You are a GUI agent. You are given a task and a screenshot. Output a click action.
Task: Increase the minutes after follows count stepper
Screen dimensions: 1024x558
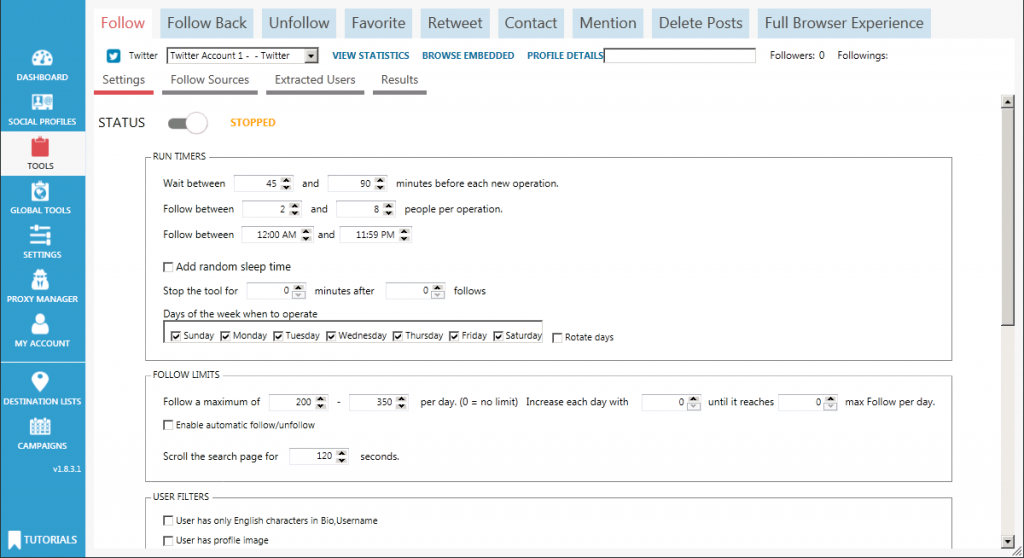[x=438, y=287]
